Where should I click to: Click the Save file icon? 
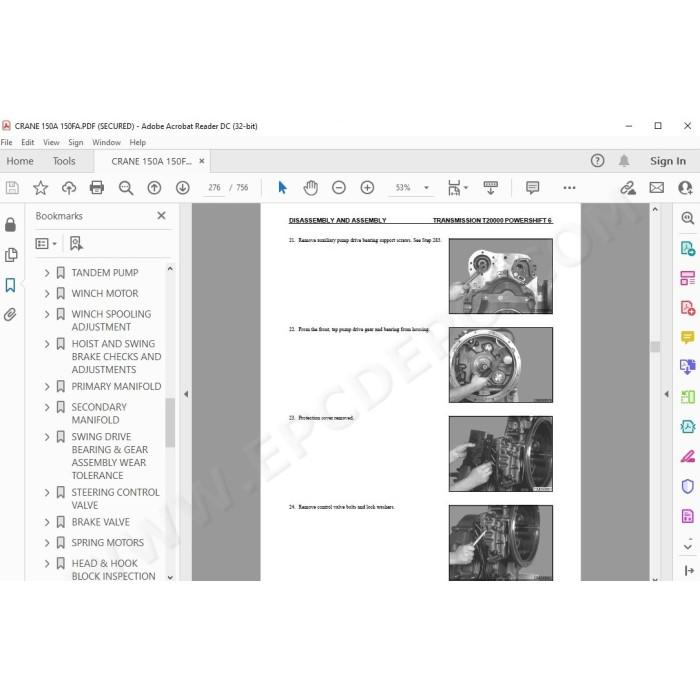click(12, 188)
